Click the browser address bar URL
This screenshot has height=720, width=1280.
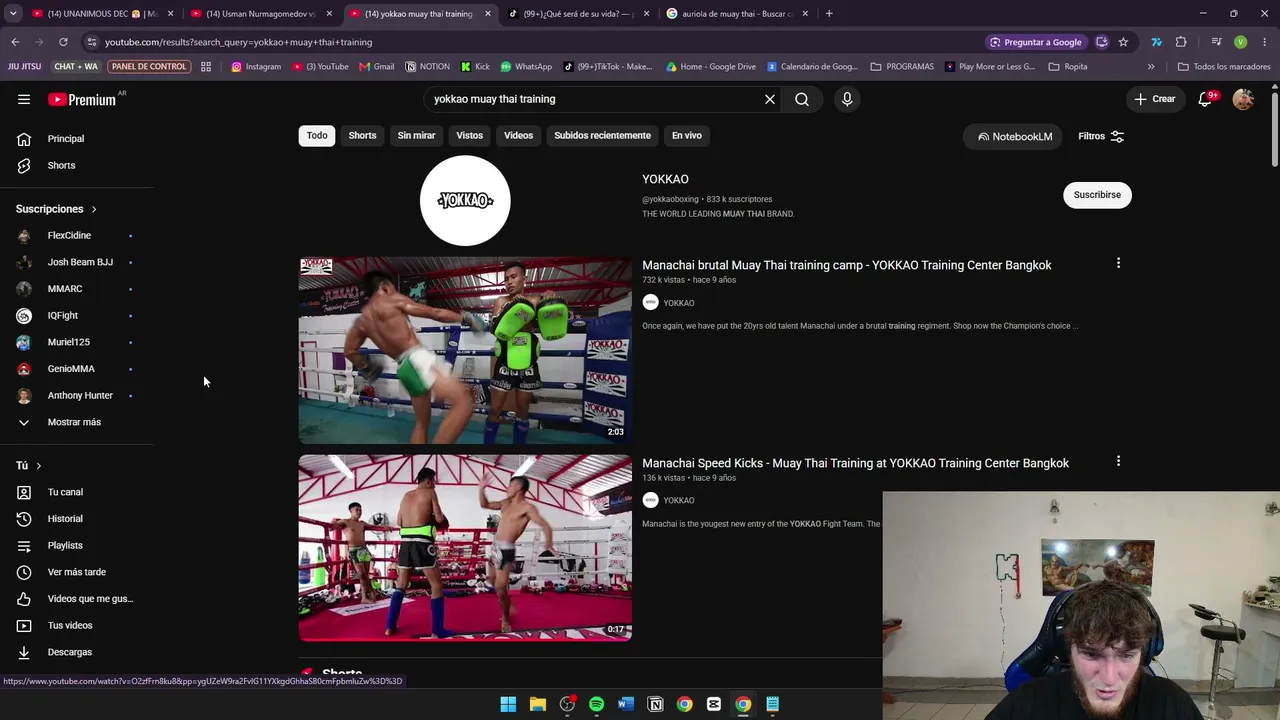point(238,42)
